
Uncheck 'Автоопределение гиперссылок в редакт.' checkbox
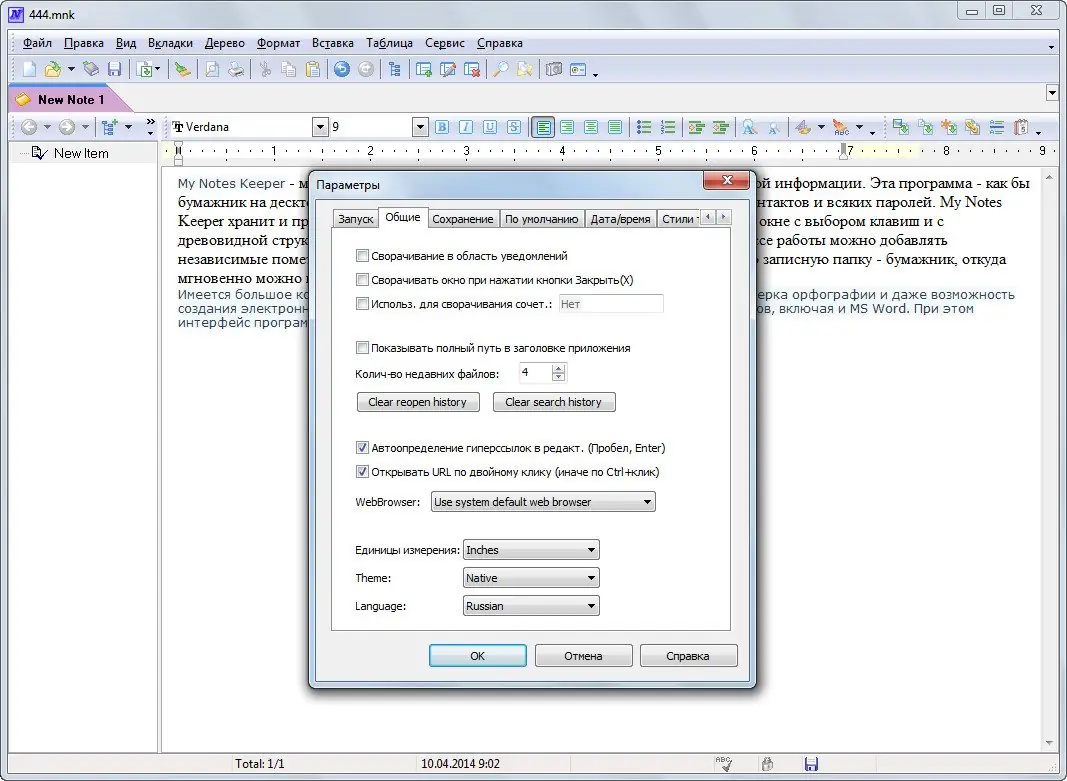[362, 448]
